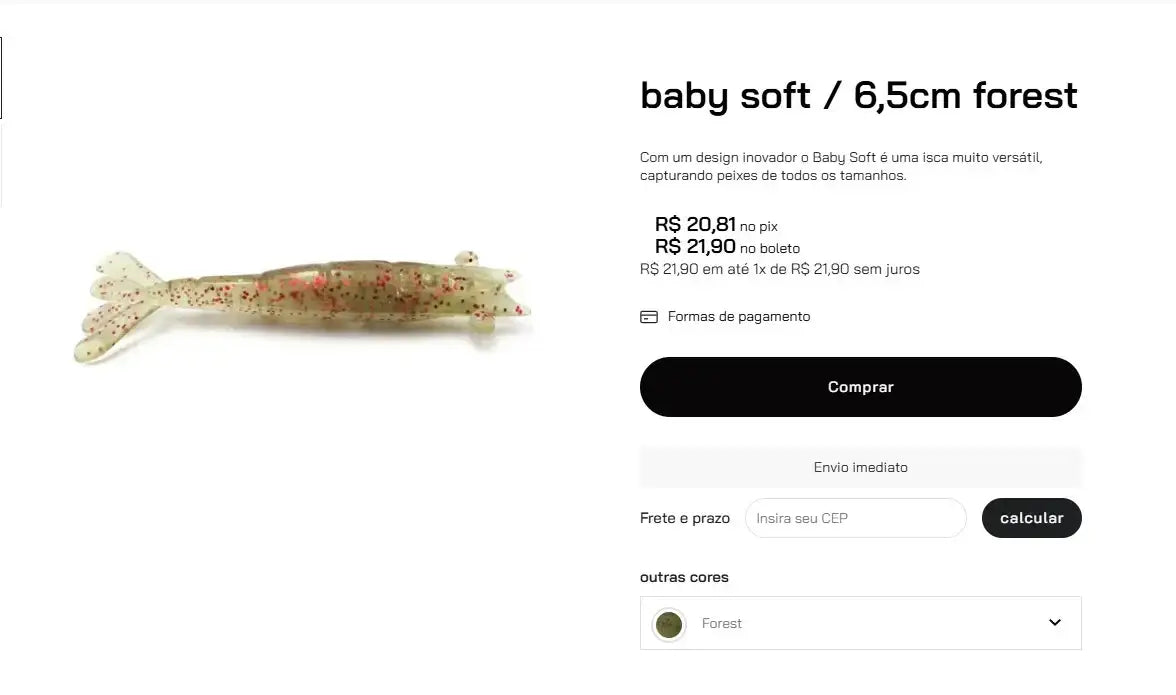The height and width of the screenshot is (695, 1176).
Task: Click the "no pix" payment label
Action: [x=758, y=227]
